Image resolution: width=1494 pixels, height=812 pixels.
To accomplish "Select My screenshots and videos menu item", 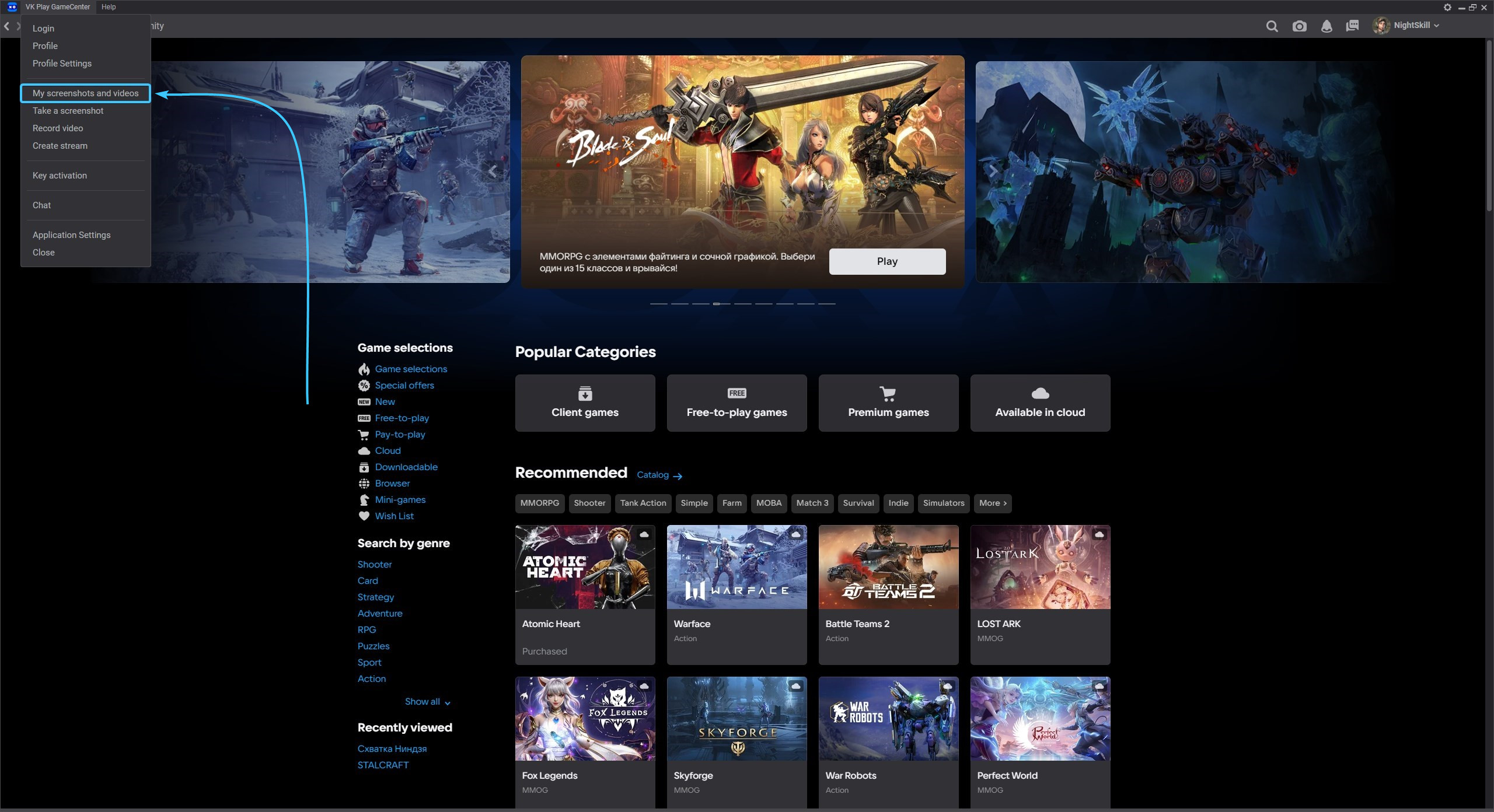I will 85,93.
